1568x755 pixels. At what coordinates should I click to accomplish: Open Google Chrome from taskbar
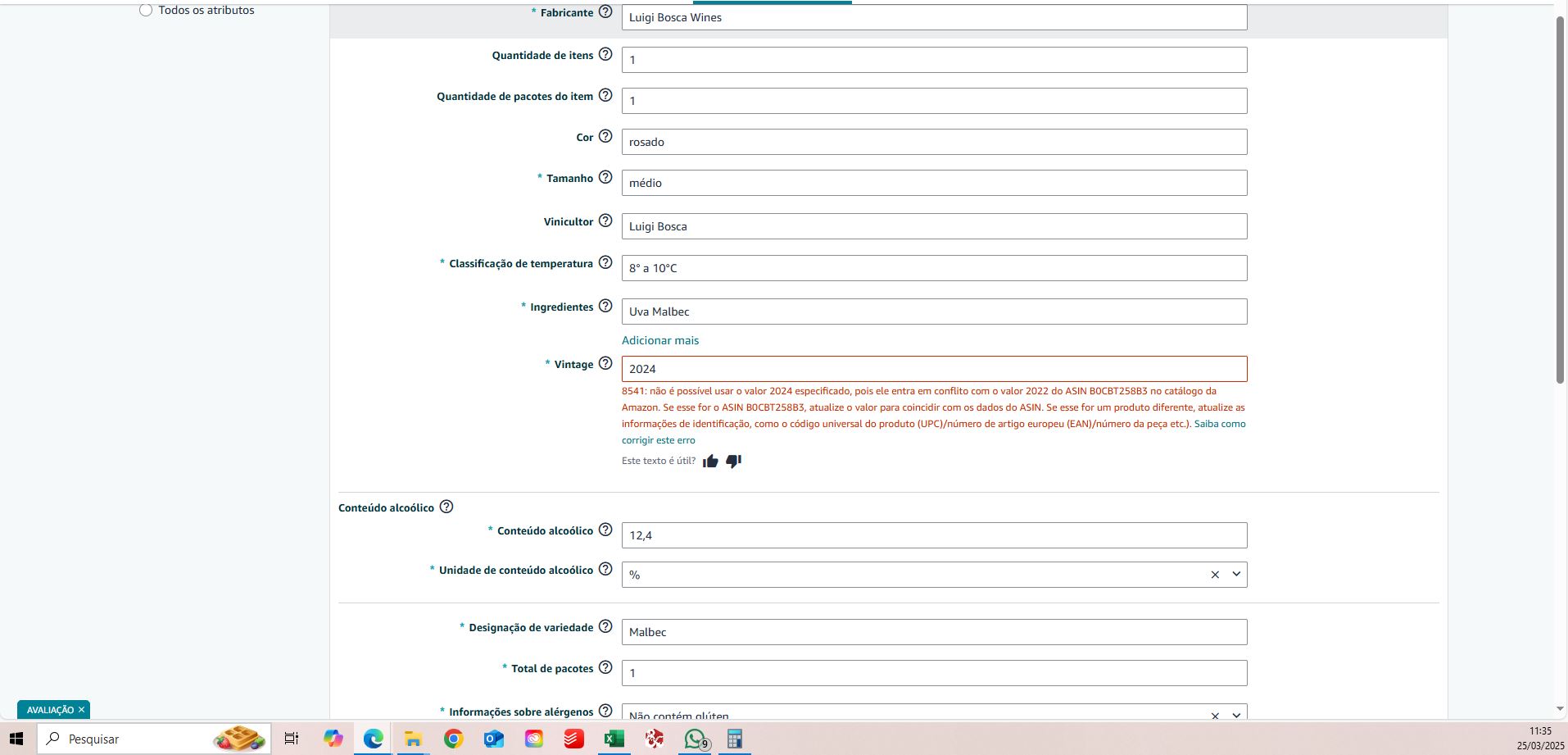[453, 739]
